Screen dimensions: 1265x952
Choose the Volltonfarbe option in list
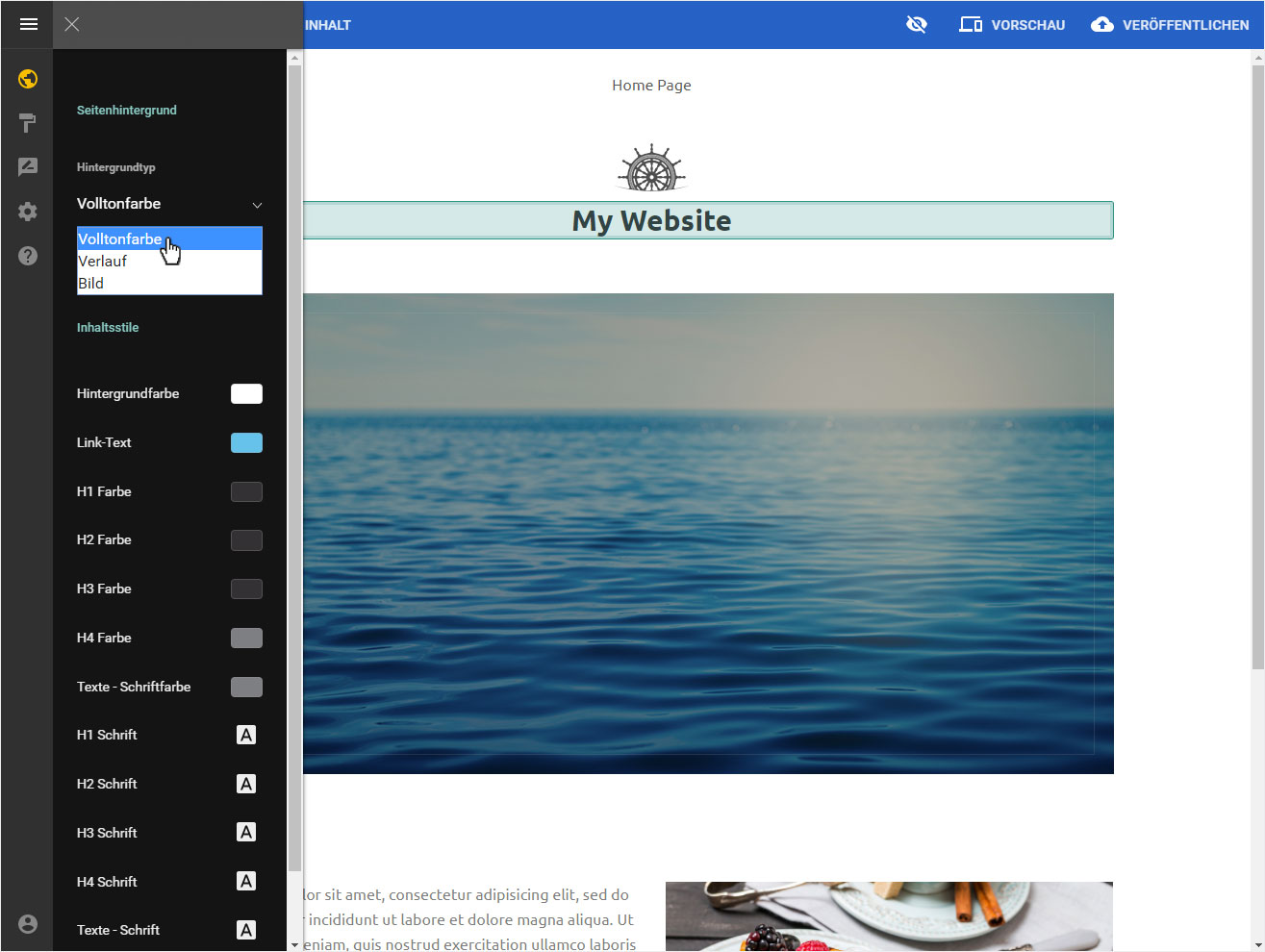[169, 238]
